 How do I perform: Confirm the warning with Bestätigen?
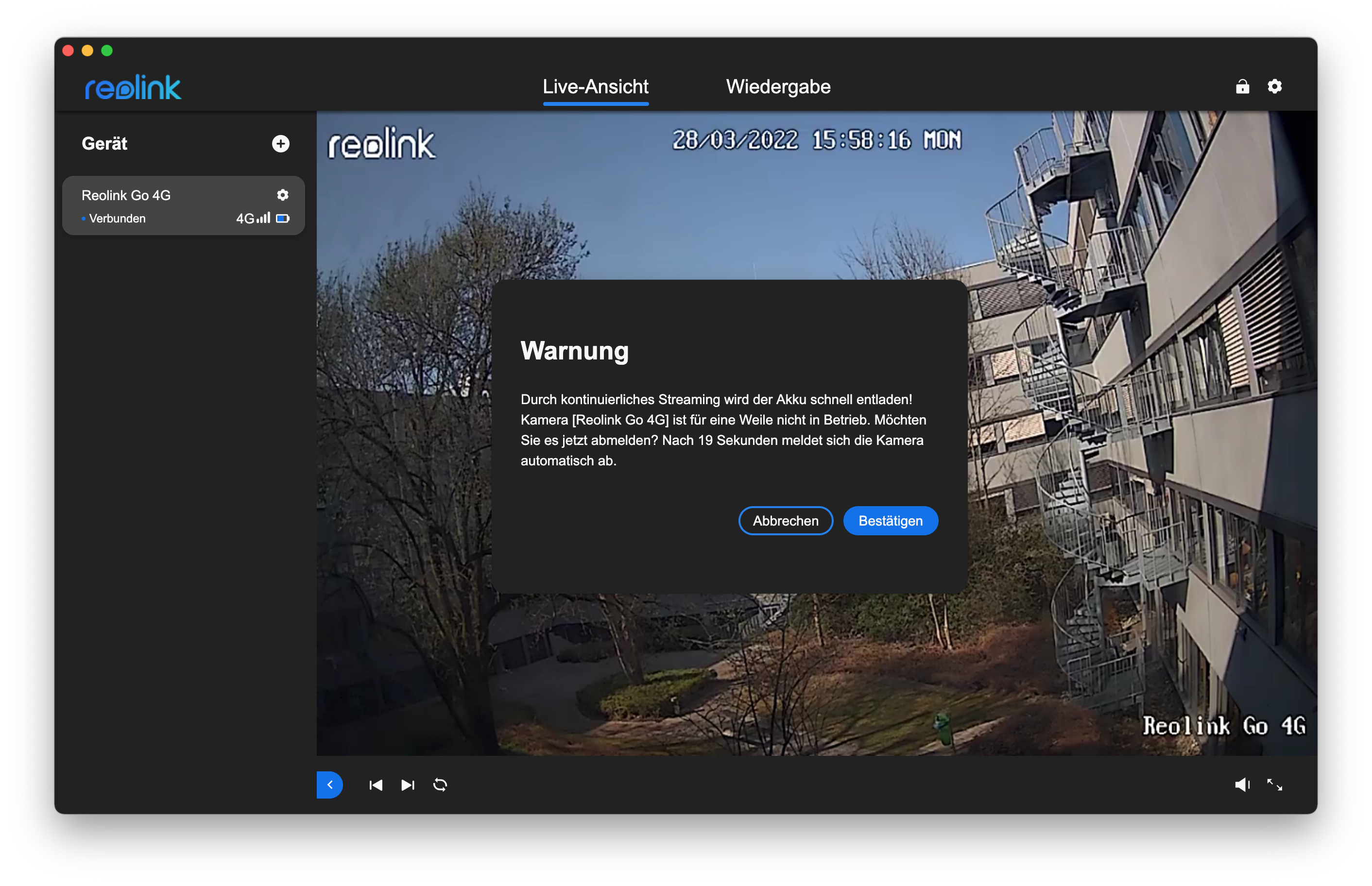(x=890, y=521)
